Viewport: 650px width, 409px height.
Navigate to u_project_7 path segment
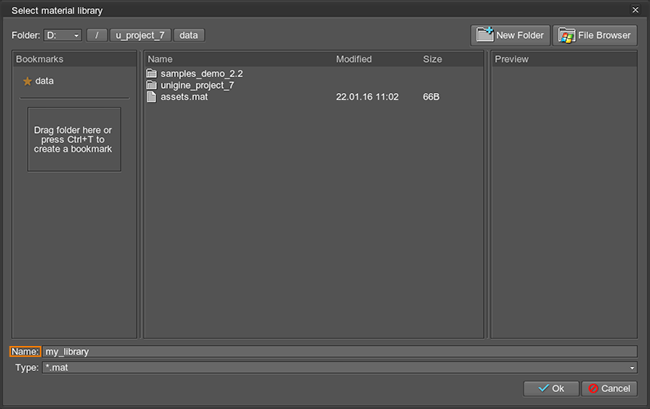click(140, 35)
